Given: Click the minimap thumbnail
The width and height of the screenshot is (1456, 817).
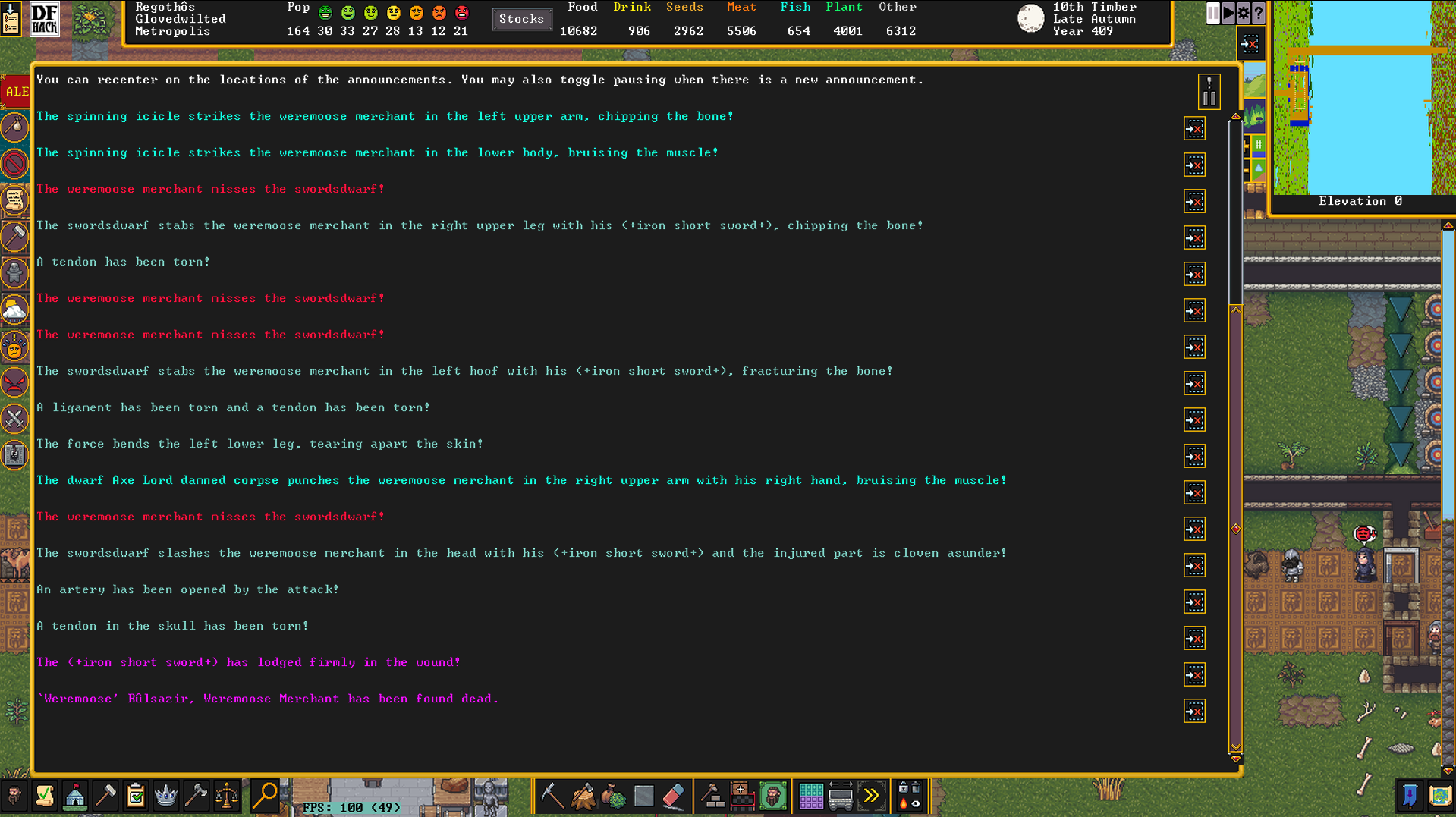Looking at the screenshot, I should click(1363, 97).
